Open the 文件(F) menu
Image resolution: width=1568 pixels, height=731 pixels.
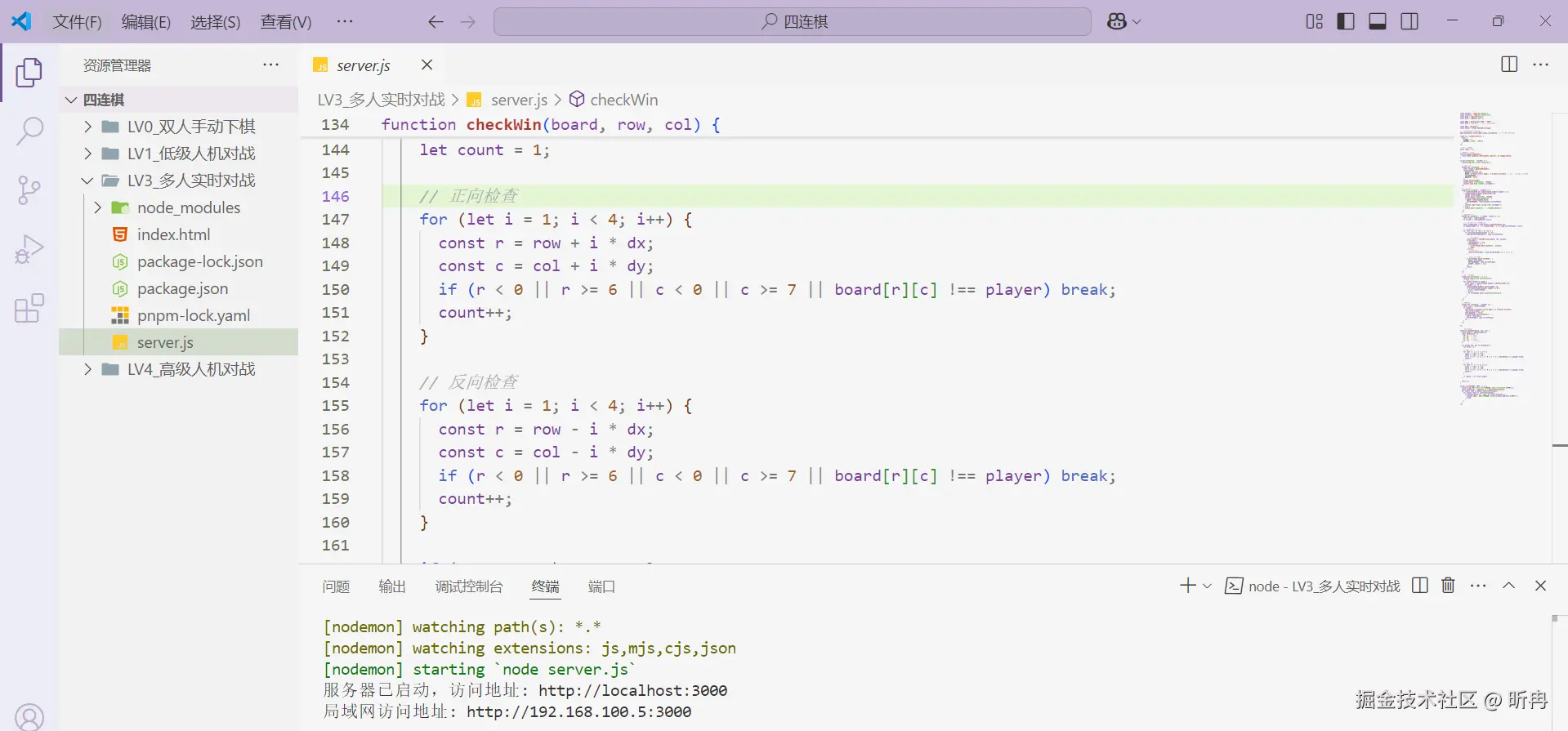coord(78,22)
